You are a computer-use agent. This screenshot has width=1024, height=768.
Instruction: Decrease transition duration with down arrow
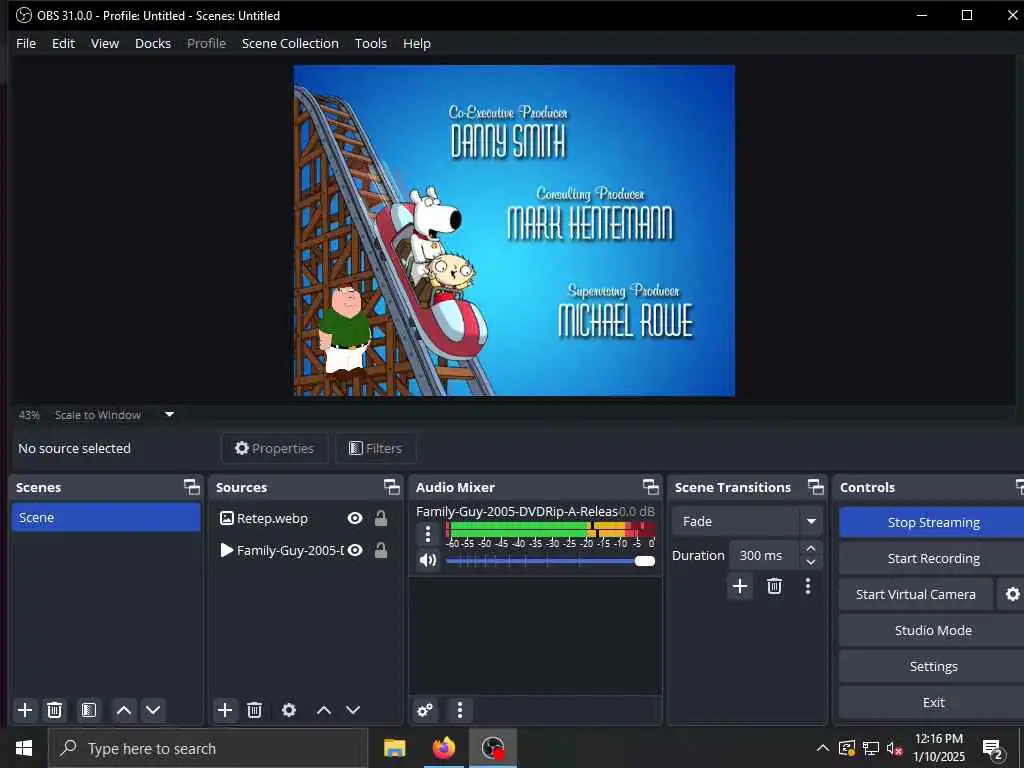click(x=811, y=563)
